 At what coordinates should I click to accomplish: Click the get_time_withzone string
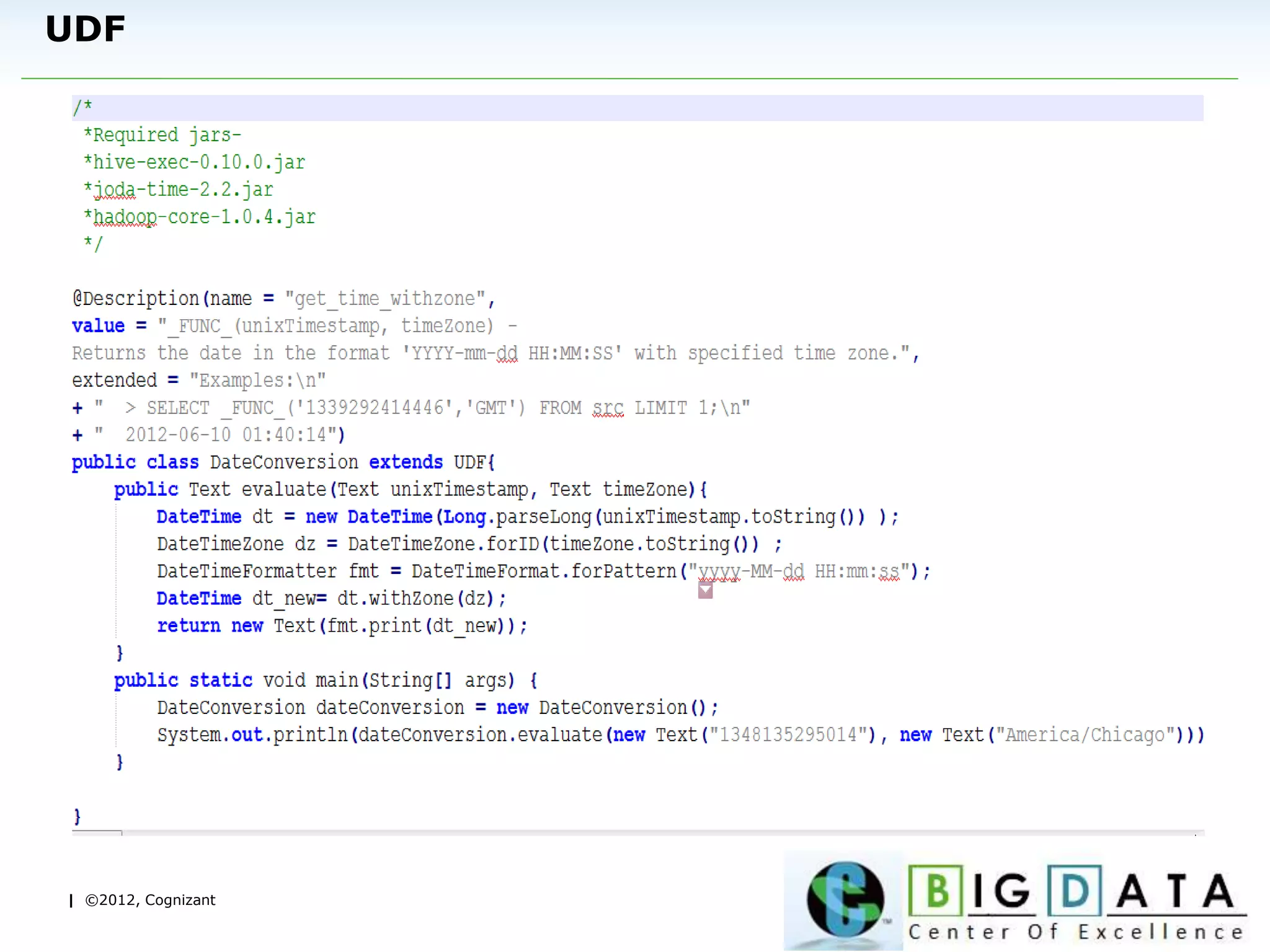[384, 299]
